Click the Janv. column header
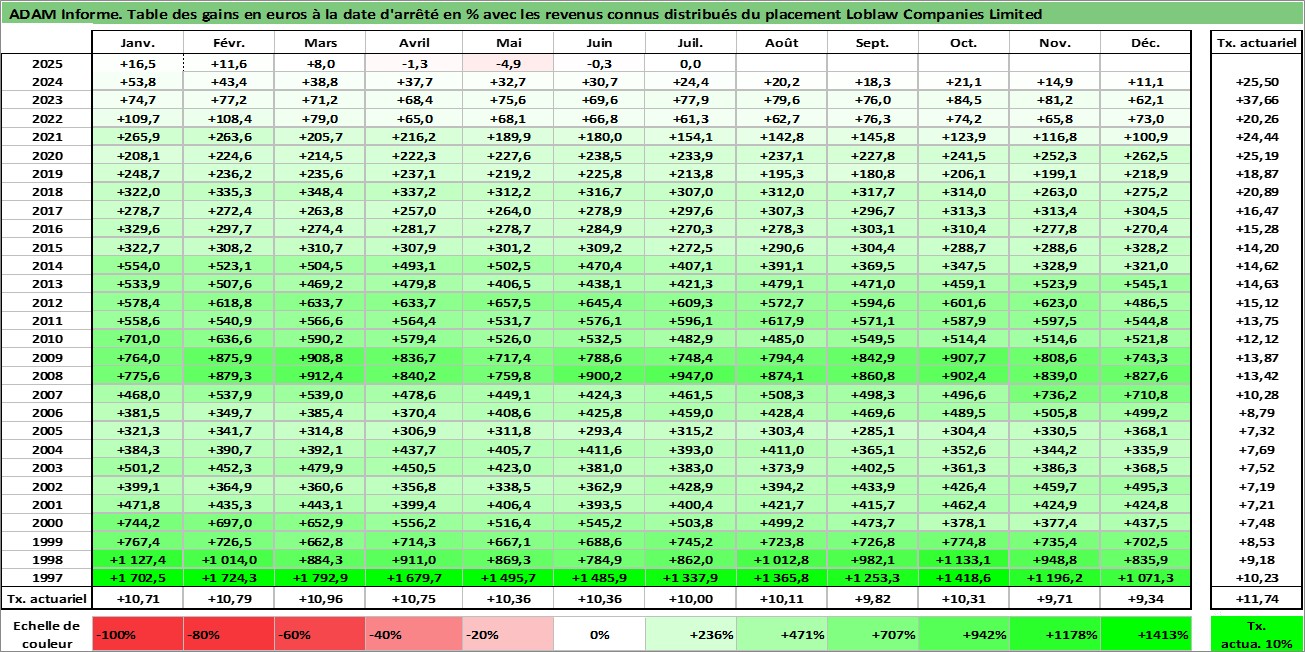 (137, 43)
